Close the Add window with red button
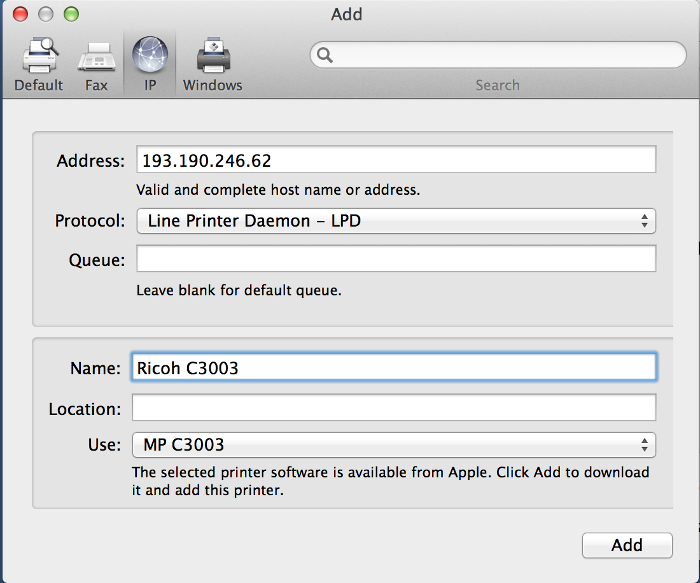 [20, 14]
